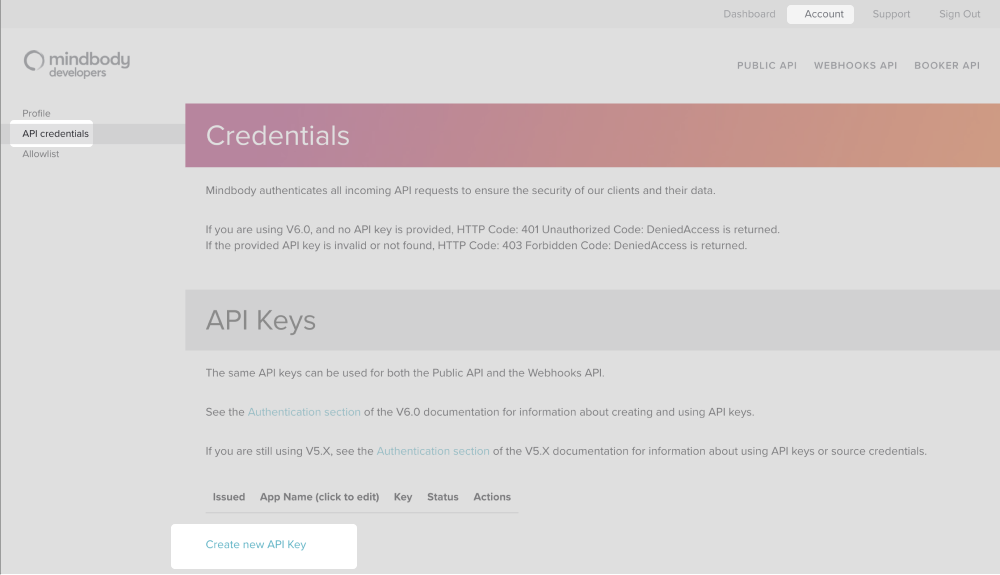
Task: Click Sign Out in top bar
Action: coord(959,14)
